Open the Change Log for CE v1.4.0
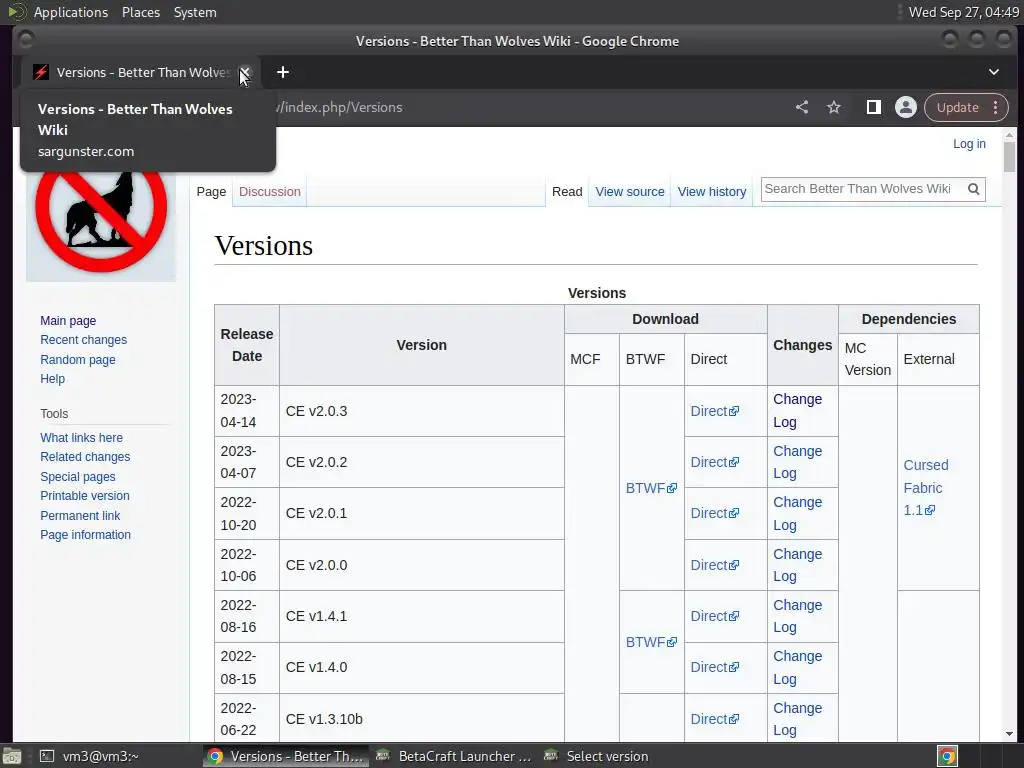The height and width of the screenshot is (768, 1024). [797, 667]
